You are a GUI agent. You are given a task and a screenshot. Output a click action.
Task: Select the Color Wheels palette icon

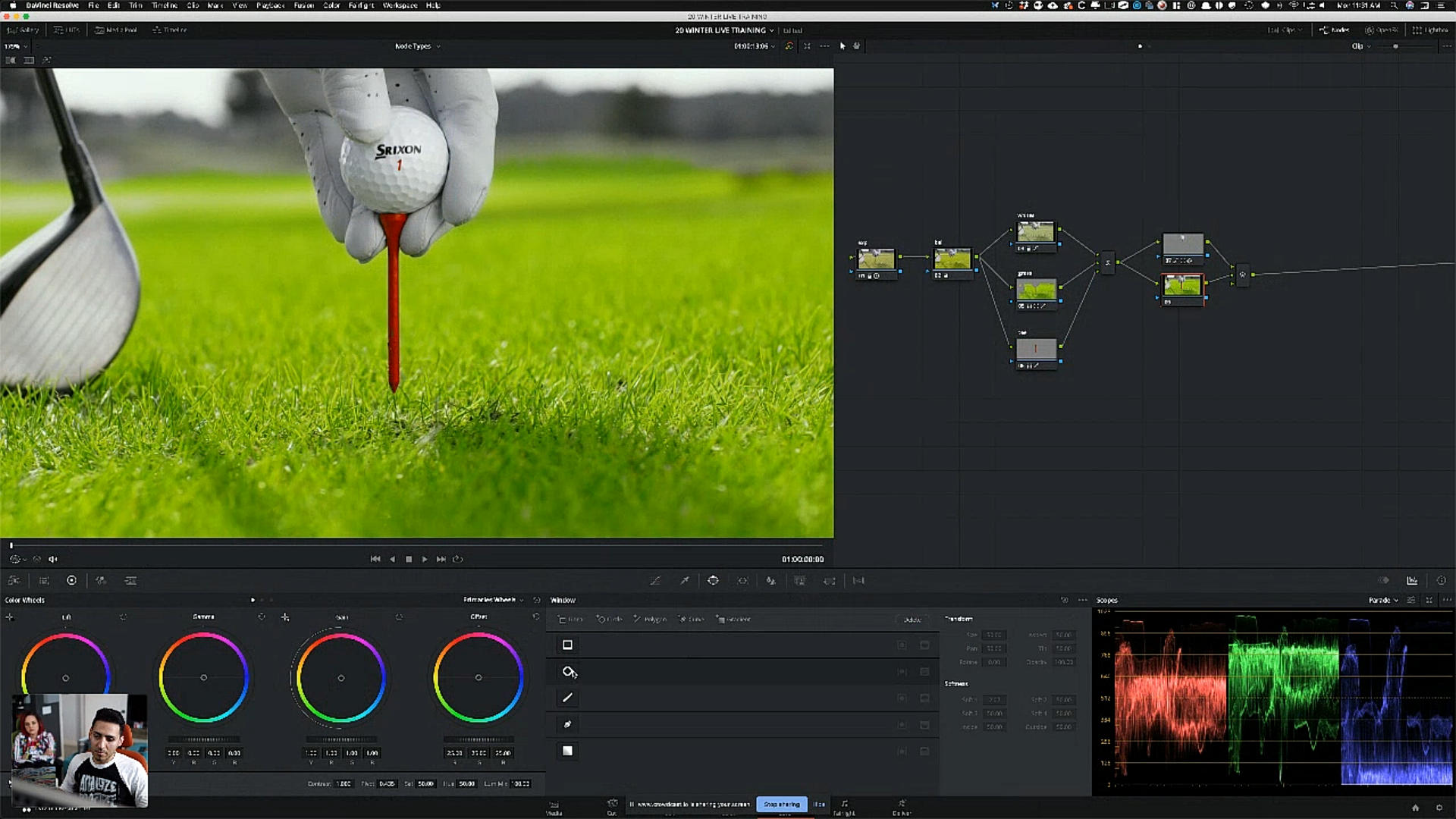71,581
